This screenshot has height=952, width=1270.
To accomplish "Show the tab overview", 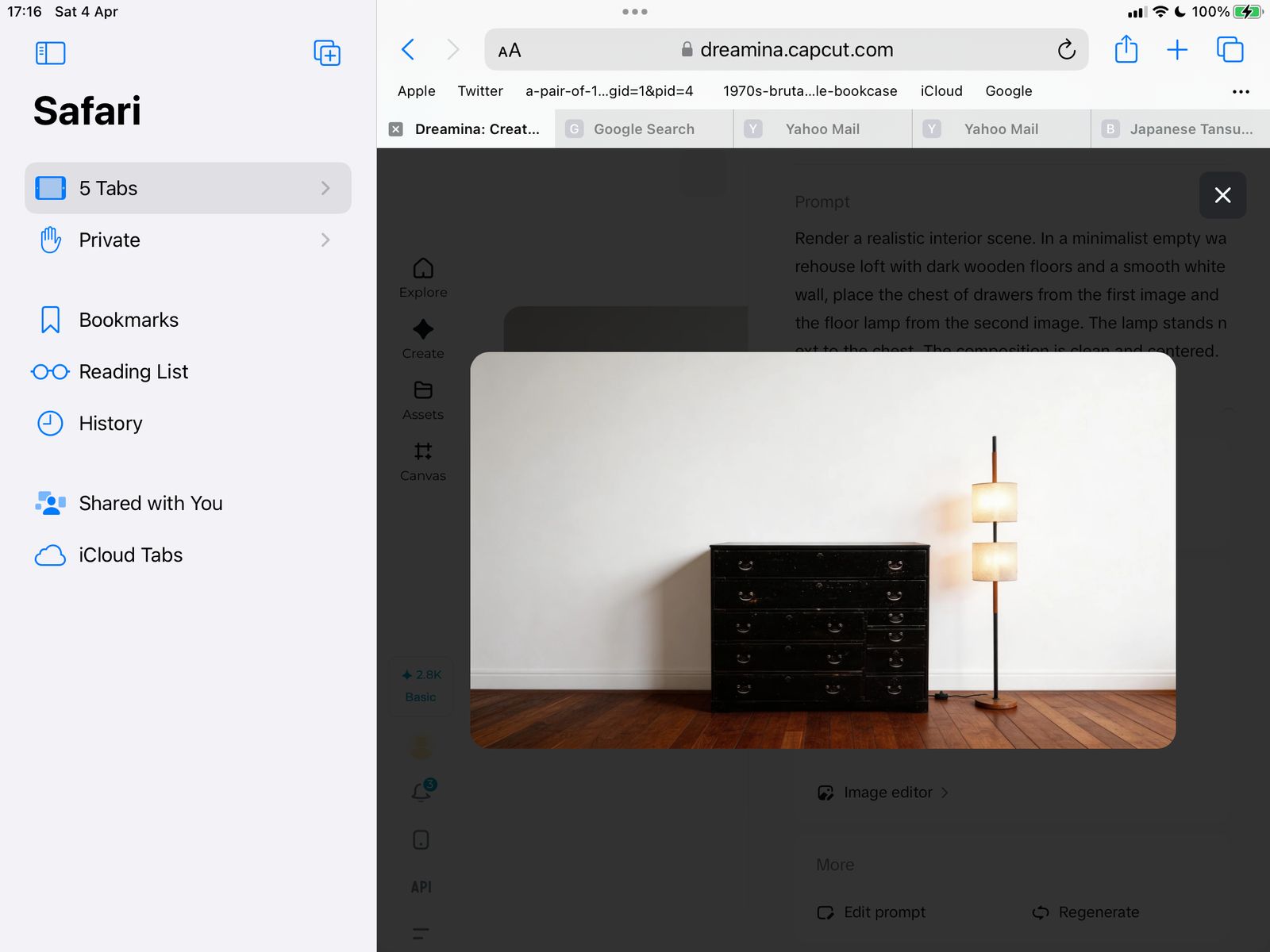I will [x=1230, y=50].
